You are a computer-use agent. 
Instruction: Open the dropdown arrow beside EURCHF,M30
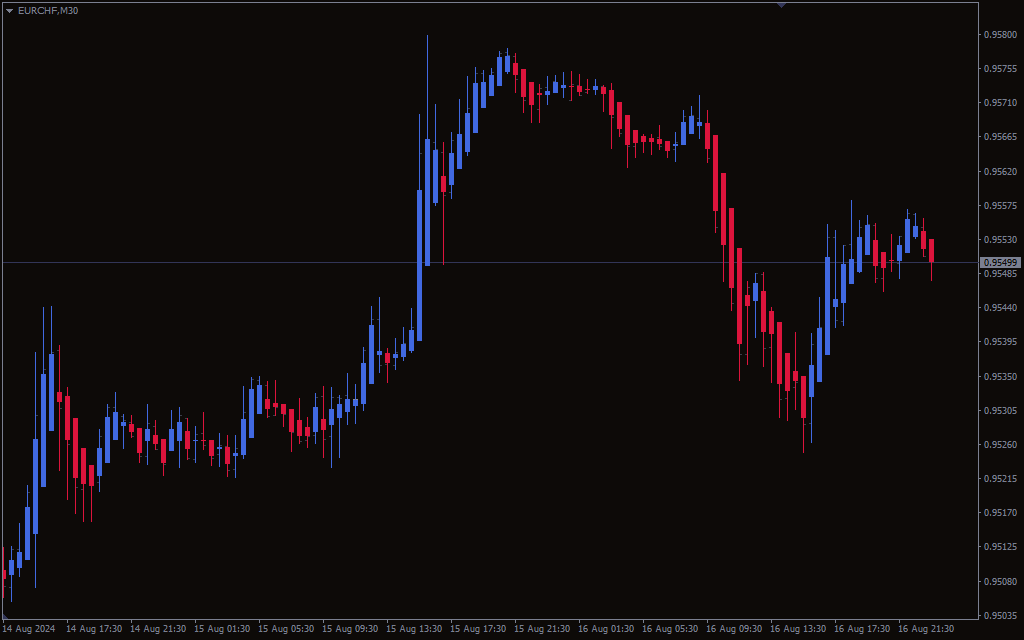9,10
